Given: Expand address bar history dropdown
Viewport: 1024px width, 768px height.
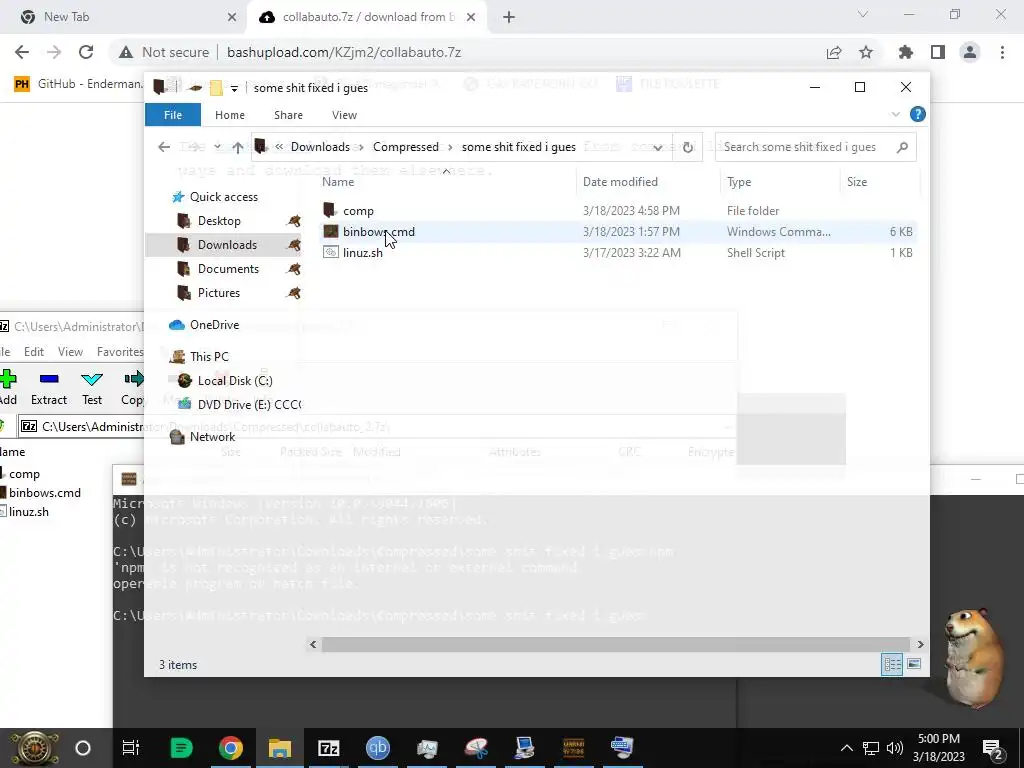Looking at the screenshot, I should click(658, 147).
